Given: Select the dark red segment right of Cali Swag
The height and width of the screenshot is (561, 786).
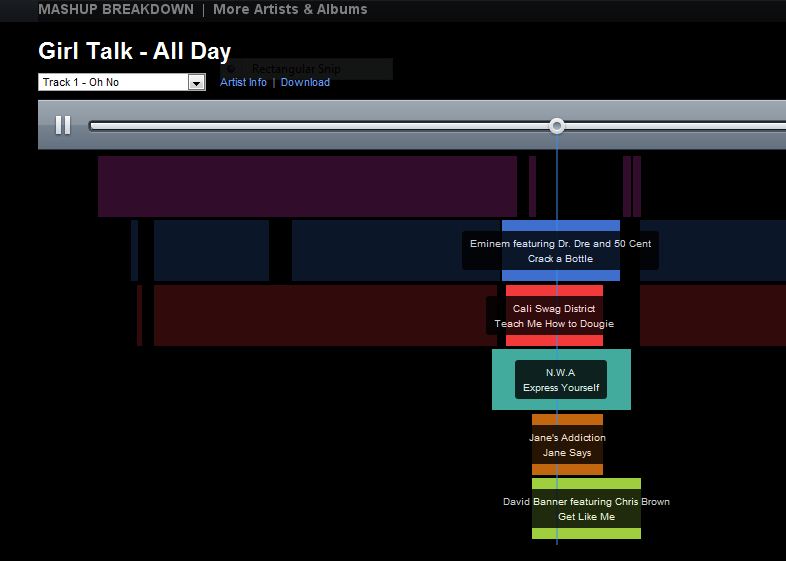Looking at the screenshot, I should (712, 315).
